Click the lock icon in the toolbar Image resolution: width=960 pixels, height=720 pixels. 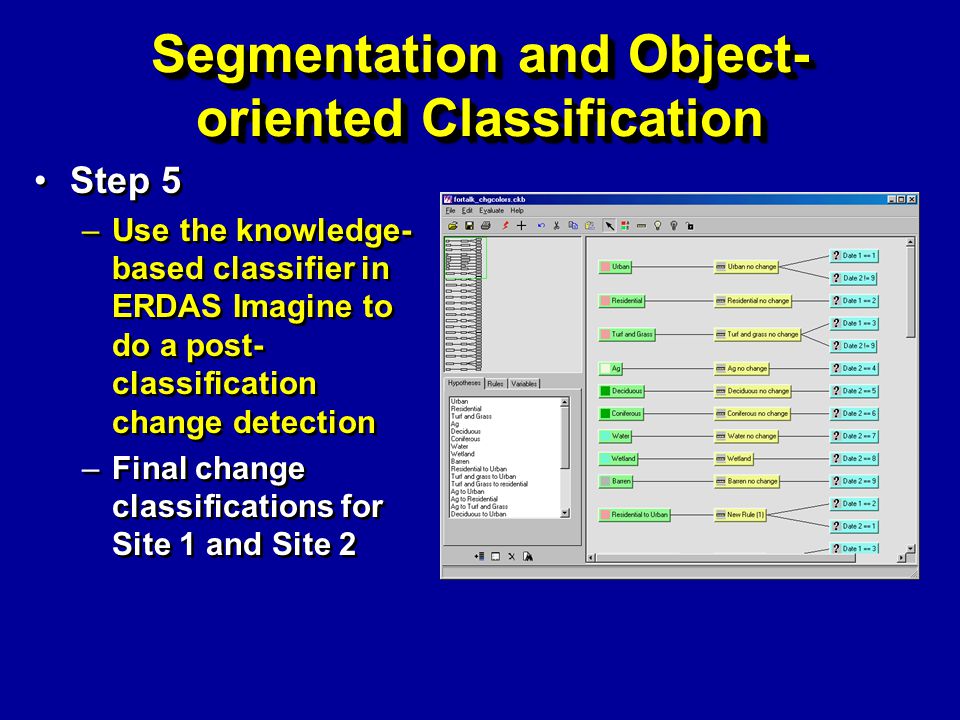[690, 226]
